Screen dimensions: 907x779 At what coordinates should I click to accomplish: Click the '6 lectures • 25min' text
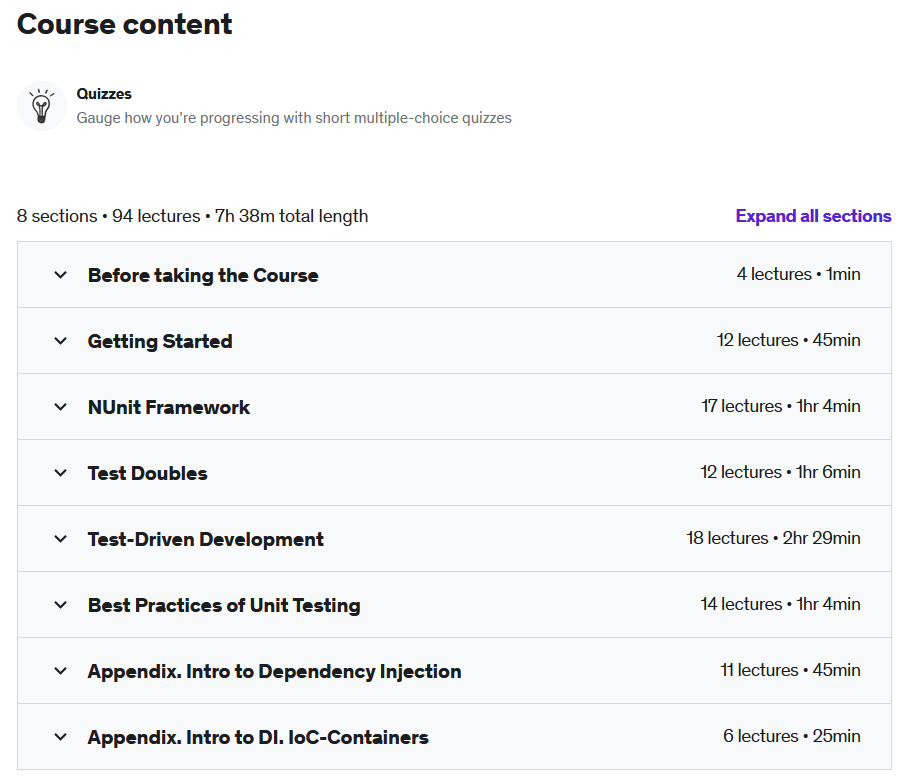point(792,735)
